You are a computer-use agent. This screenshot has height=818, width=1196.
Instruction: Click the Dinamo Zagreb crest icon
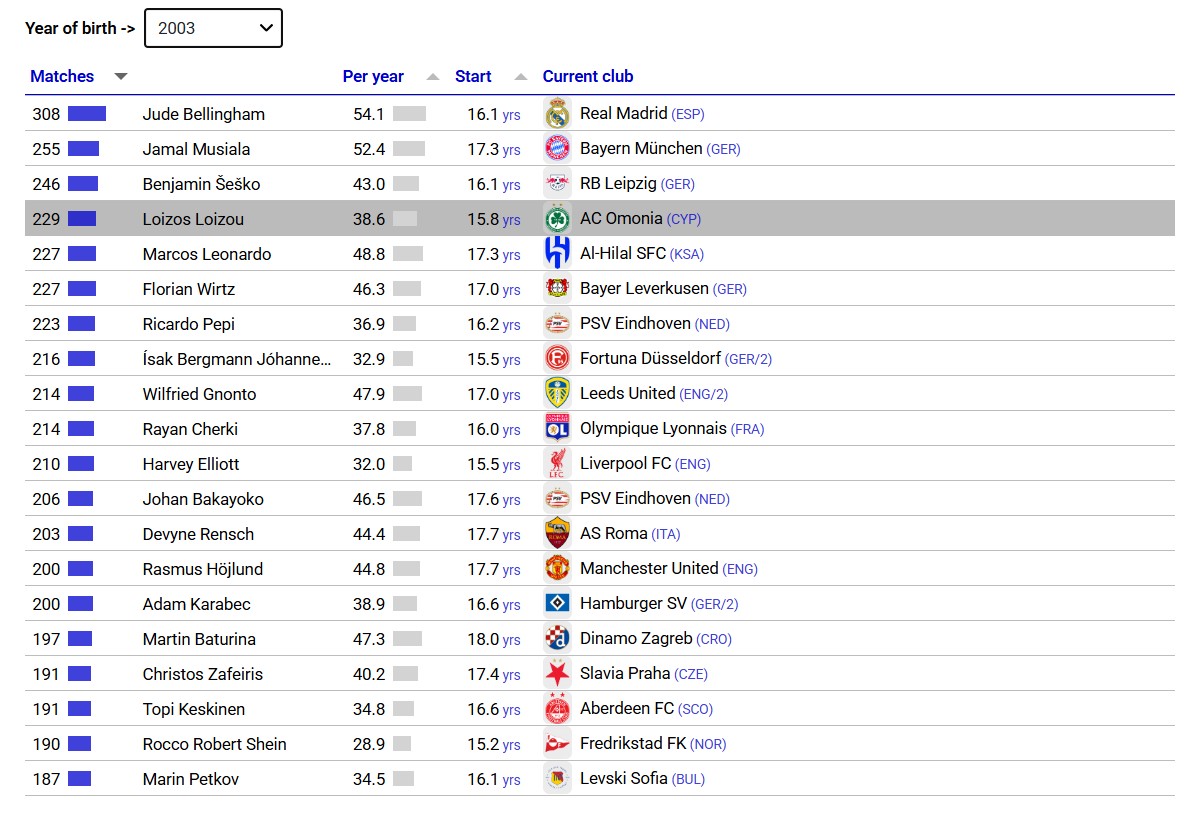click(558, 639)
